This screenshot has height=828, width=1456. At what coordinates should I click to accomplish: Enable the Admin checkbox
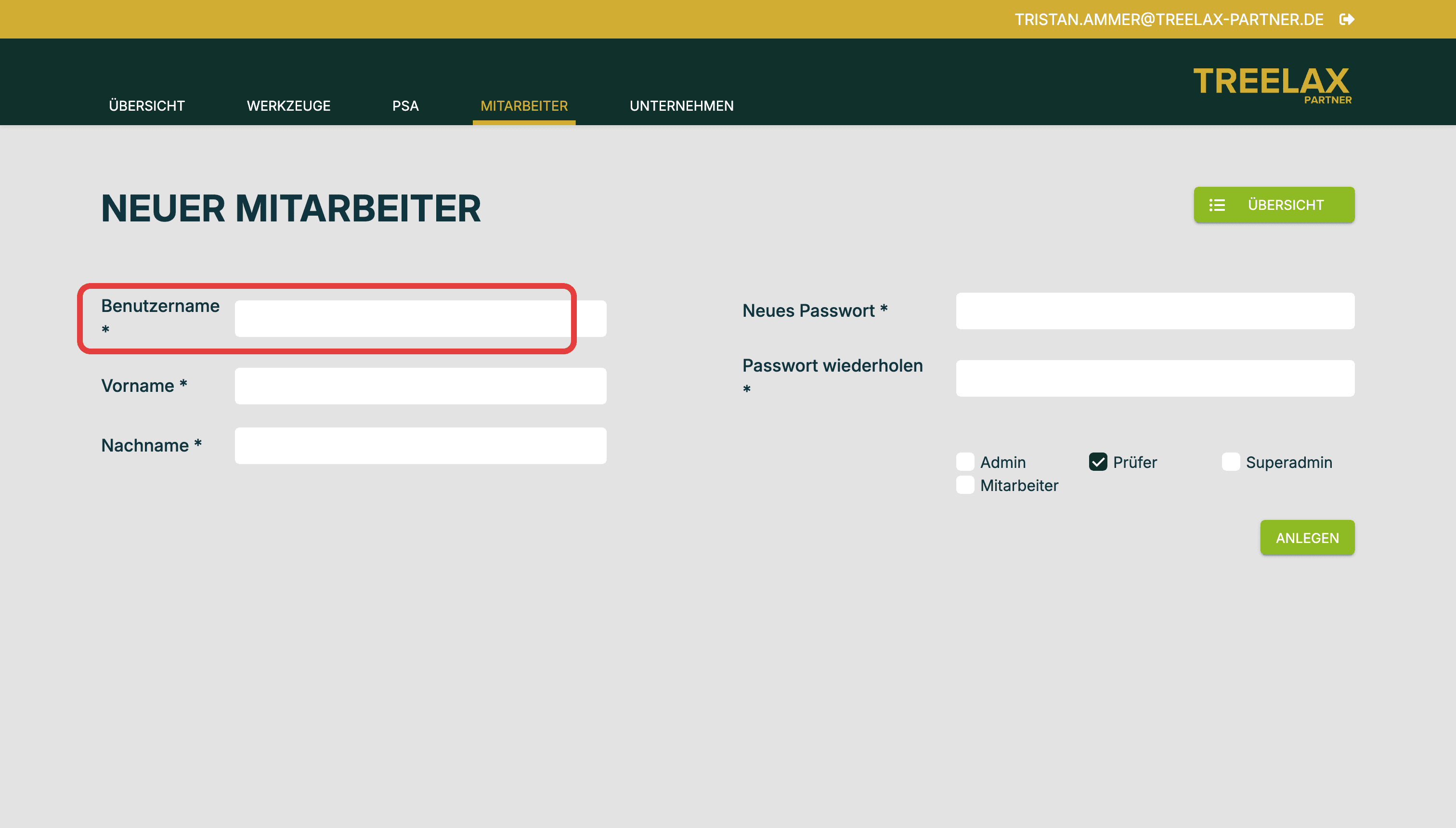click(x=965, y=462)
